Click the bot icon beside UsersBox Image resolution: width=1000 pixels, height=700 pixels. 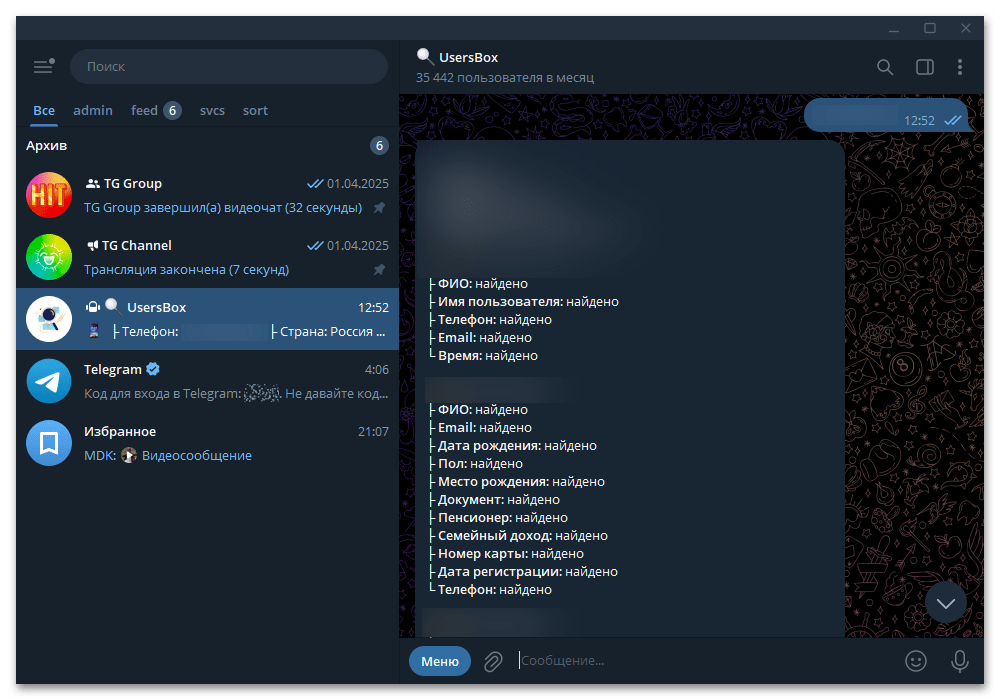93,307
